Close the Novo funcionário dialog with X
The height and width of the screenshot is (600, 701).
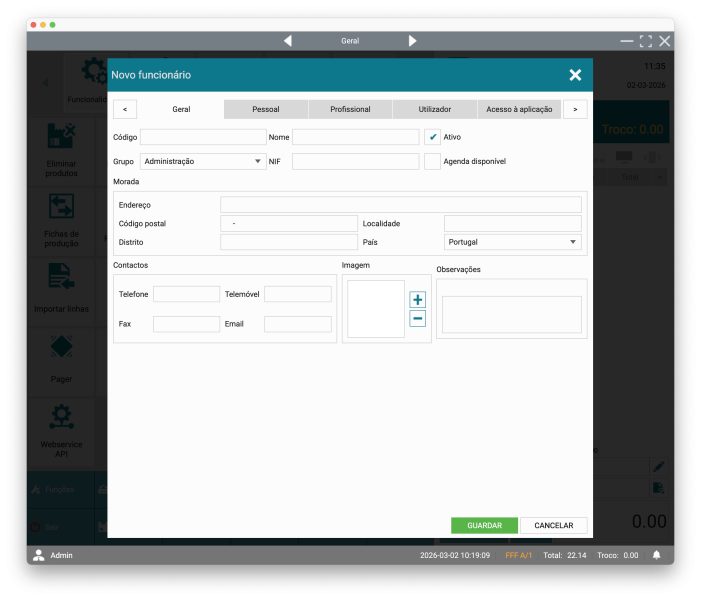(x=575, y=75)
